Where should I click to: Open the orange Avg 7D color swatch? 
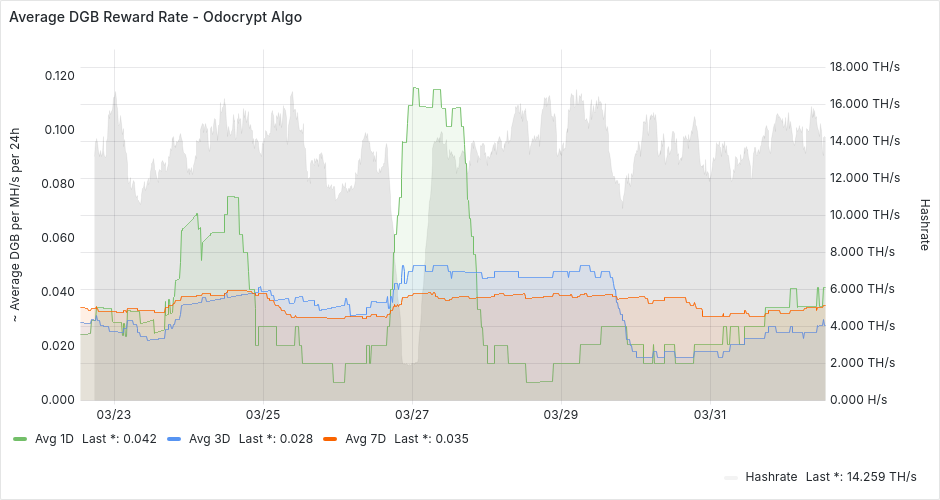pyautogui.click(x=330, y=439)
